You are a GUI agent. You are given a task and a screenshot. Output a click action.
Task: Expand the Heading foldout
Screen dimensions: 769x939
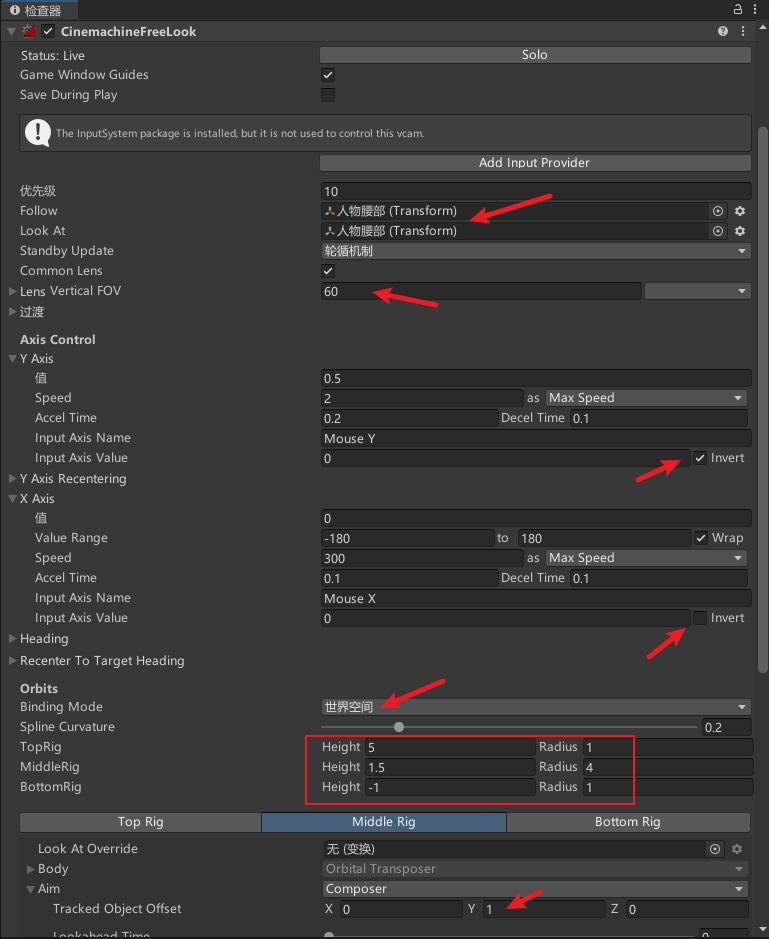13,638
